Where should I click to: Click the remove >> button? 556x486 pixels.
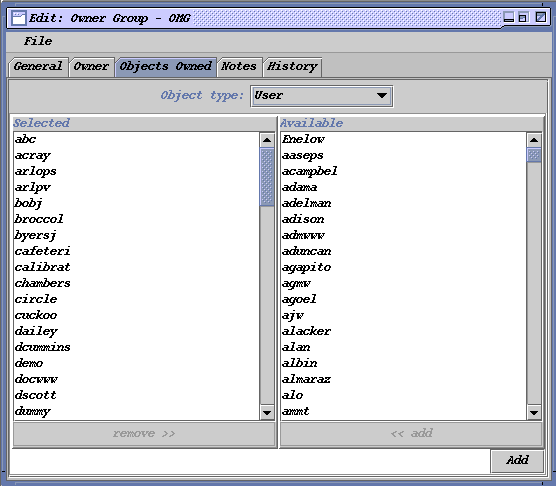(144, 434)
